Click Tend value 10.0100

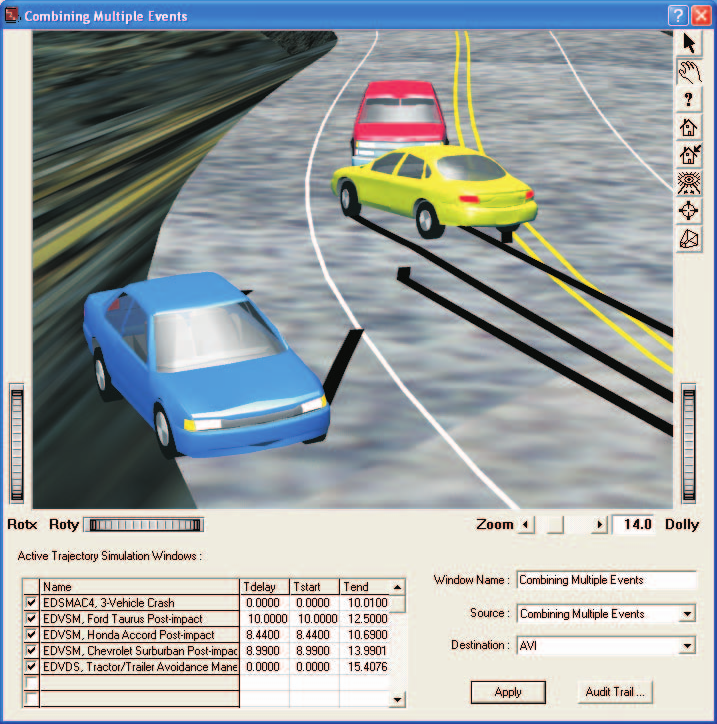click(365, 603)
